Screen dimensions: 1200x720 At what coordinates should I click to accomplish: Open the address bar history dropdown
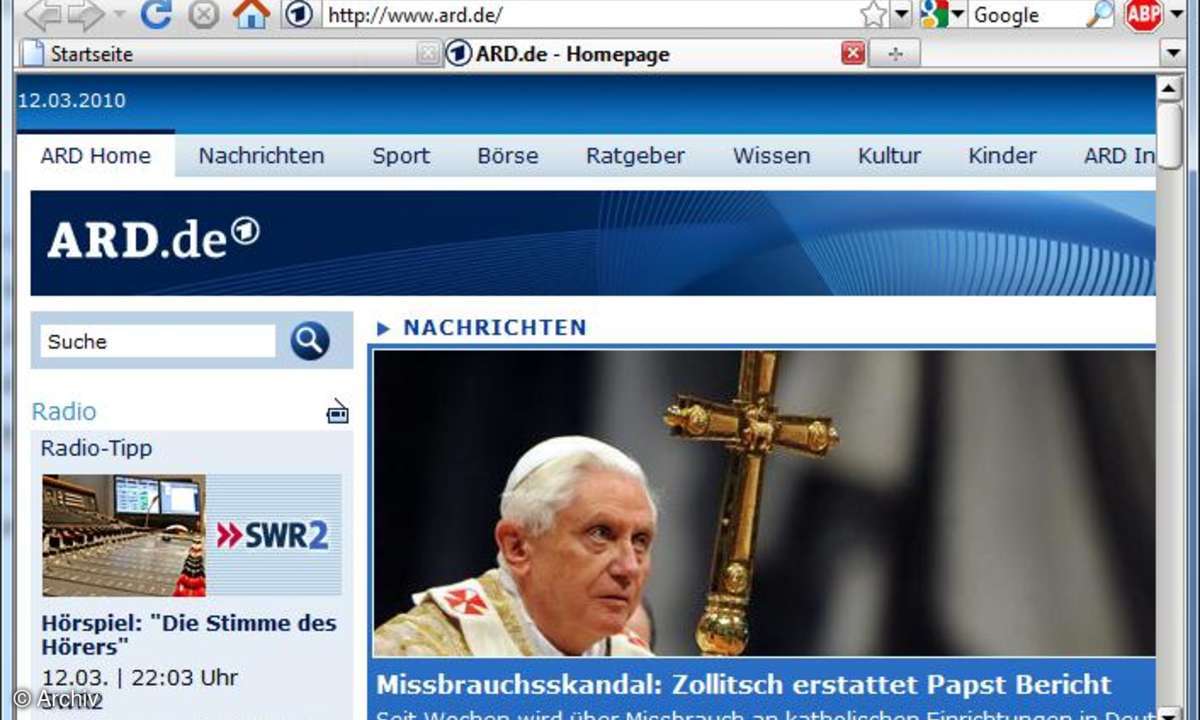(901, 15)
